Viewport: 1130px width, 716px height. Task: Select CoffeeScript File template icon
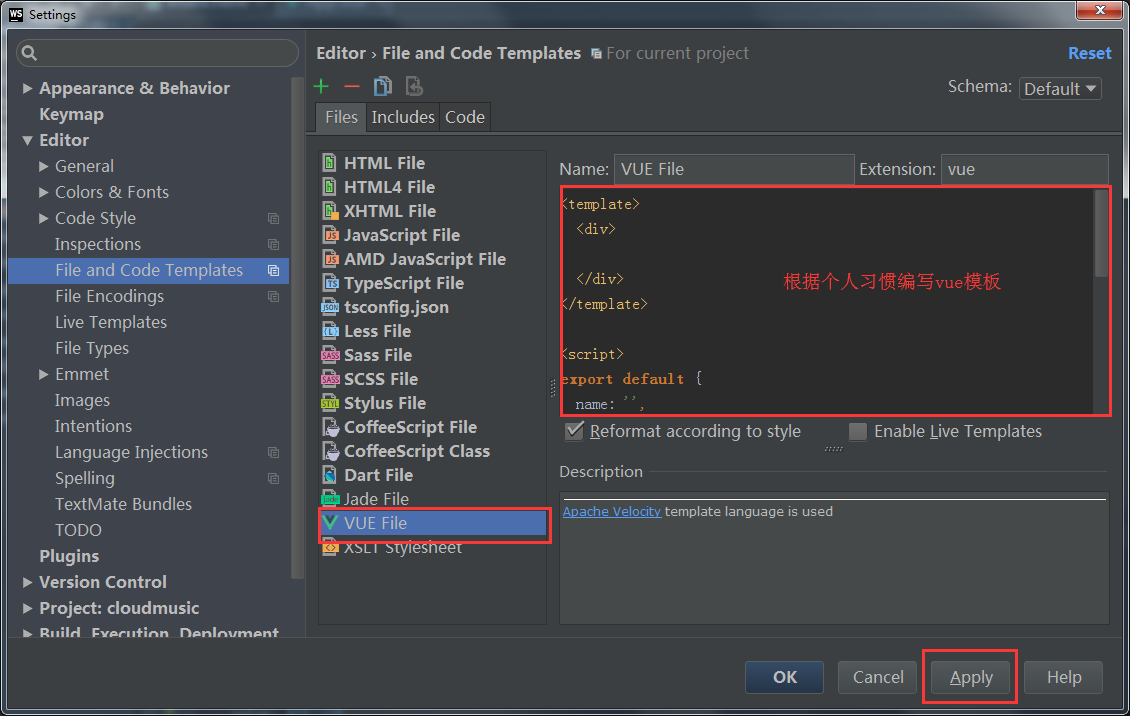pos(331,427)
